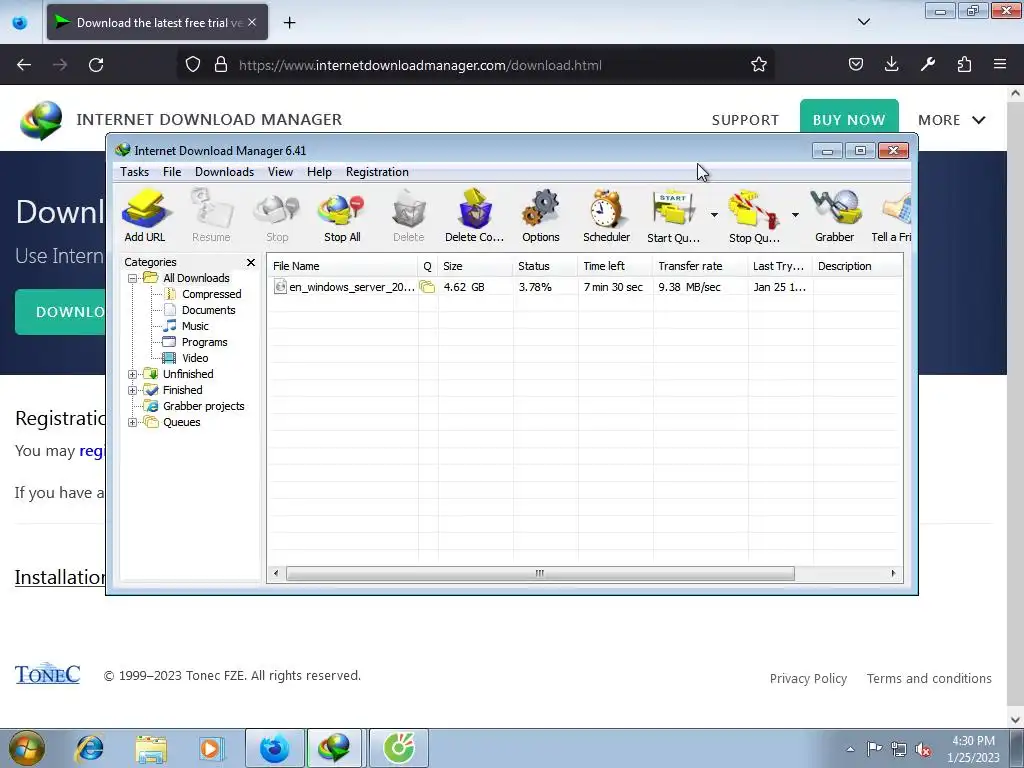Open Stop Queue dropdown arrow
This screenshot has height=768, width=1024.
(x=795, y=215)
